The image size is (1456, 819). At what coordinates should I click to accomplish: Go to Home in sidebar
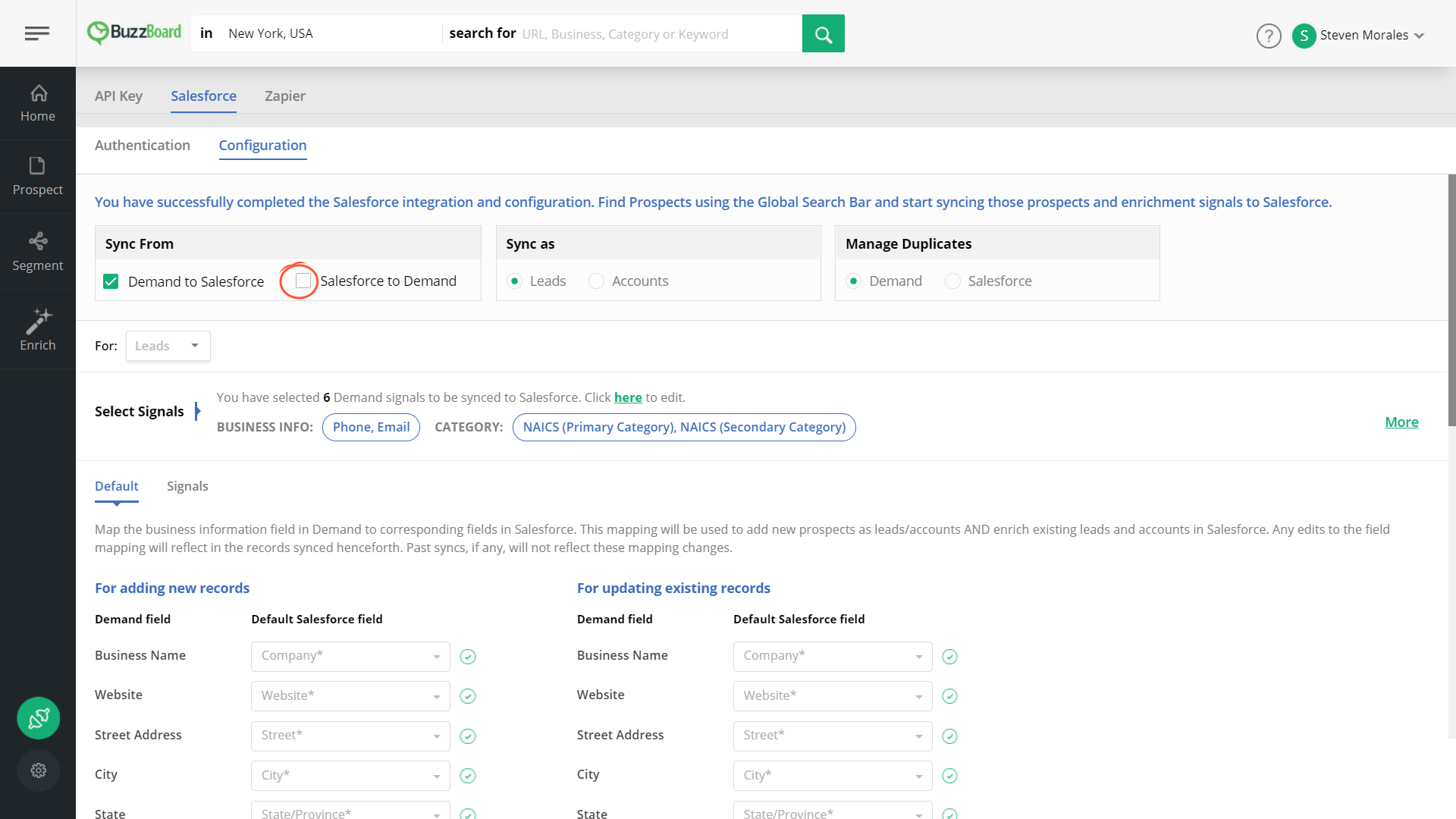38,103
